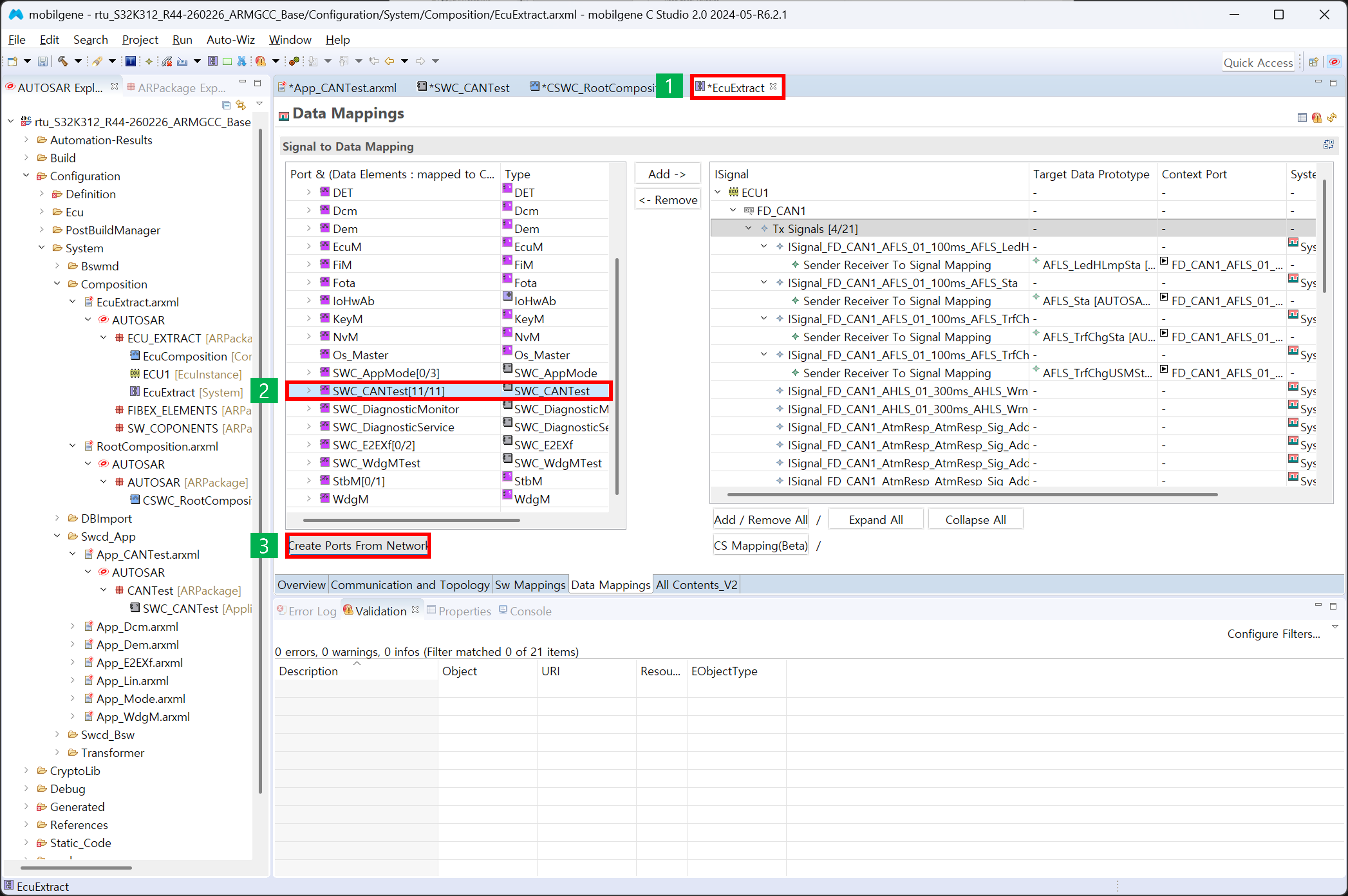The width and height of the screenshot is (1348, 896).
Task: Close the Validation view tab
Action: pyautogui.click(x=415, y=610)
